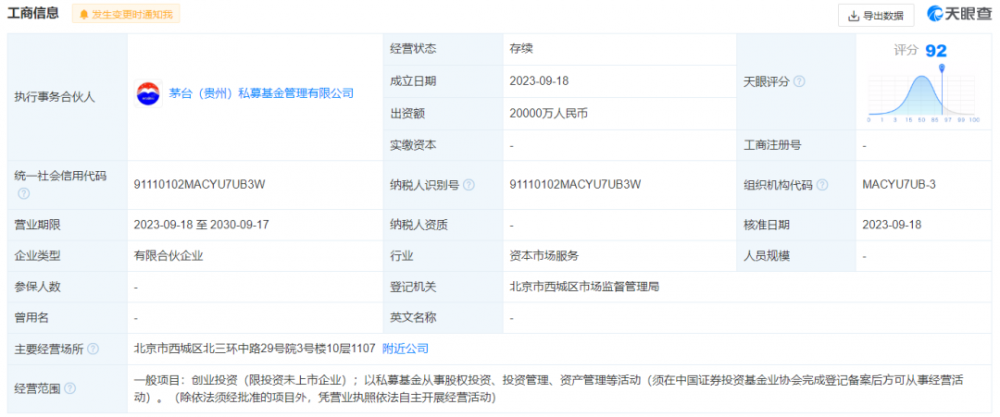Click the 出资额 label

click(x=408, y=113)
